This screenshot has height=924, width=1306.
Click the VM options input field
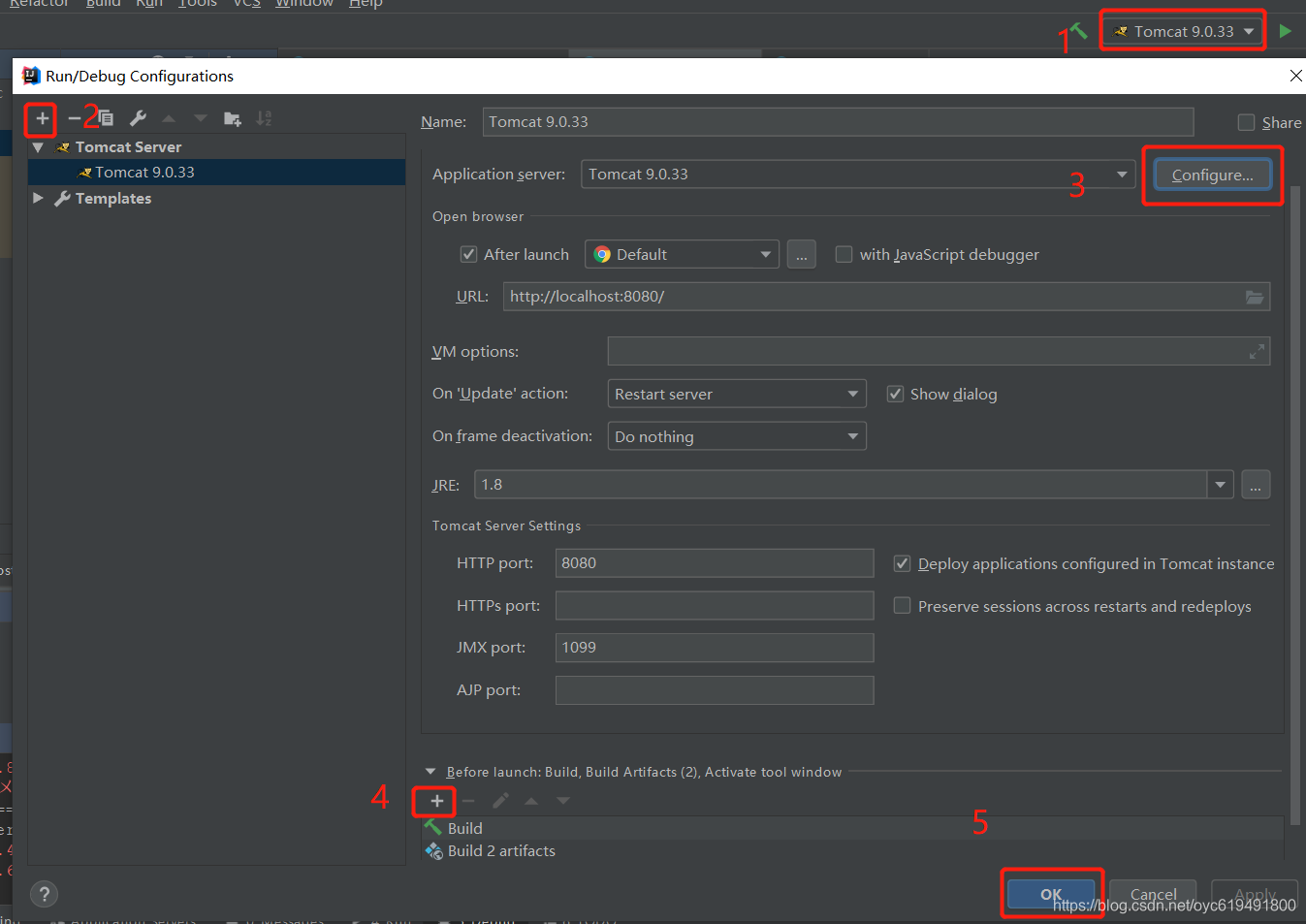[939, 352]
